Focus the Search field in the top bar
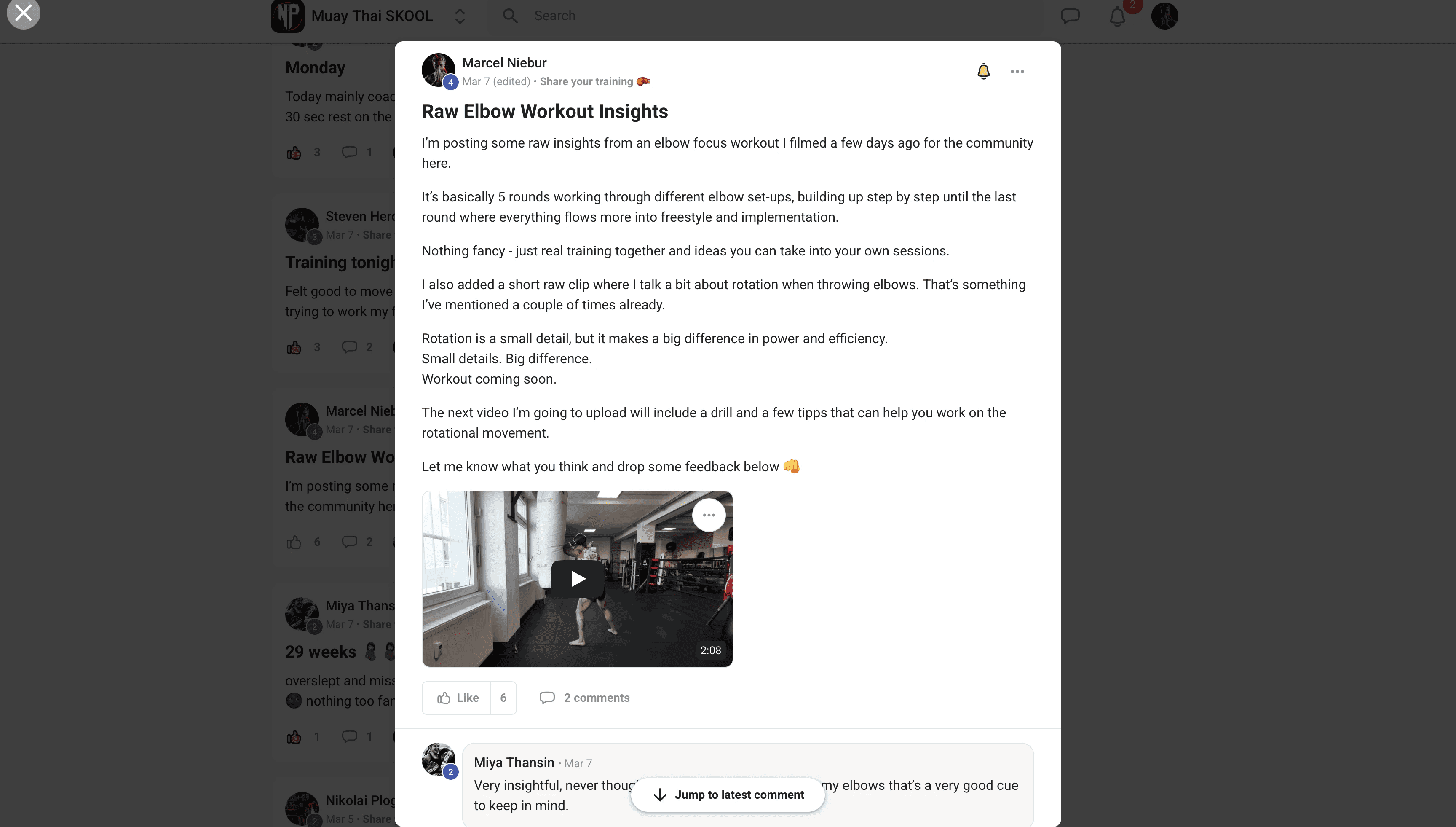The image size is (1456, 827). coord(766,16)
